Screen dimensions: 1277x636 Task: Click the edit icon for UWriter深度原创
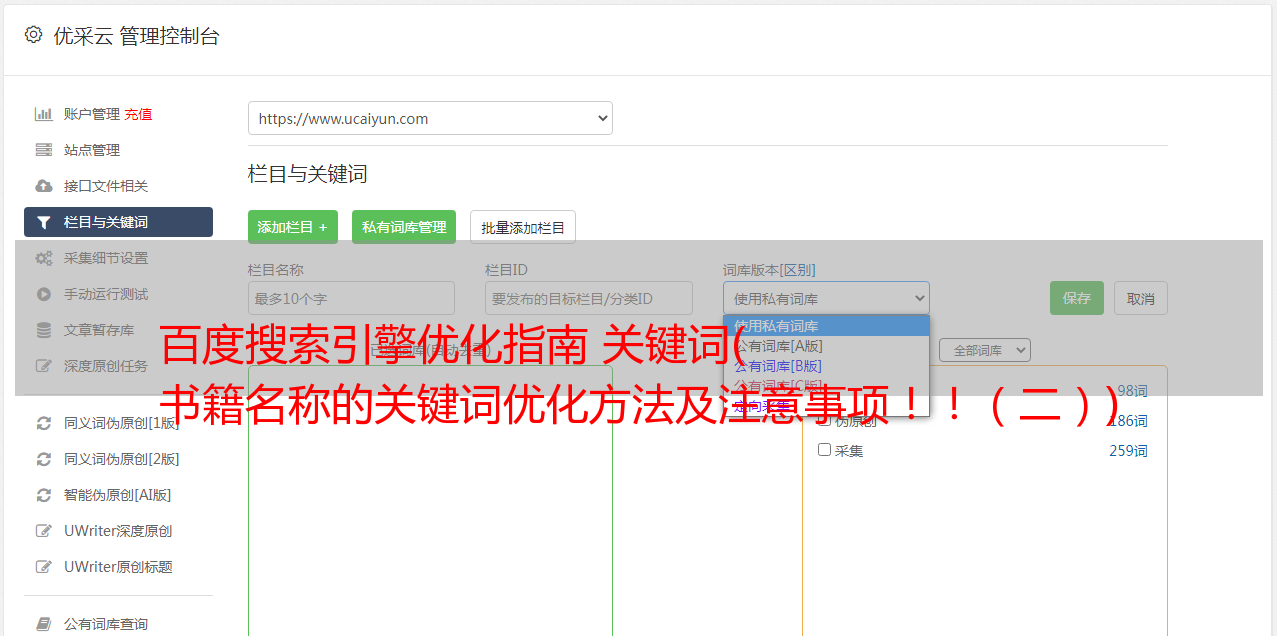tap(44, 531)
